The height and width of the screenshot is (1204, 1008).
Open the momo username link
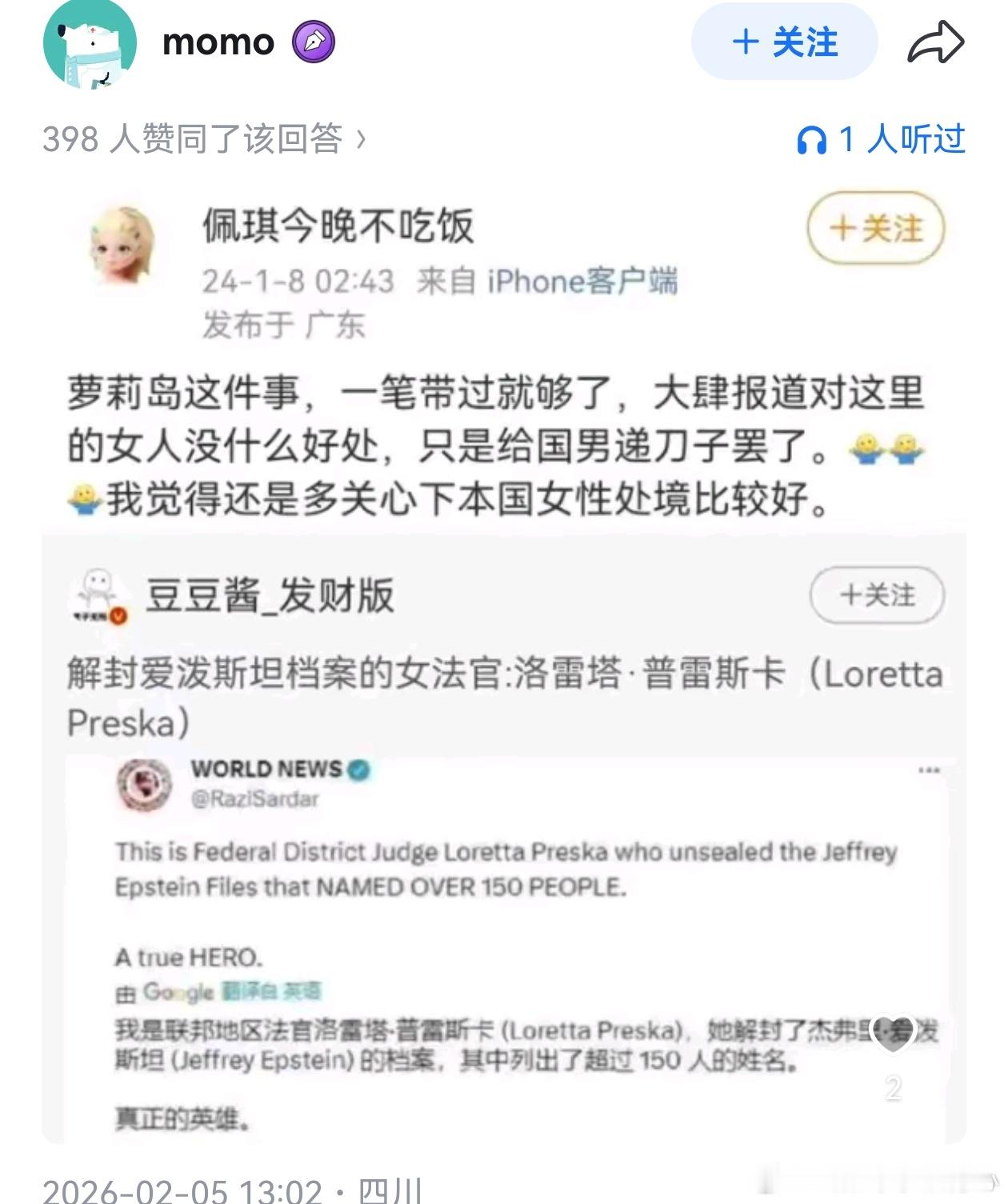point(218,42)
